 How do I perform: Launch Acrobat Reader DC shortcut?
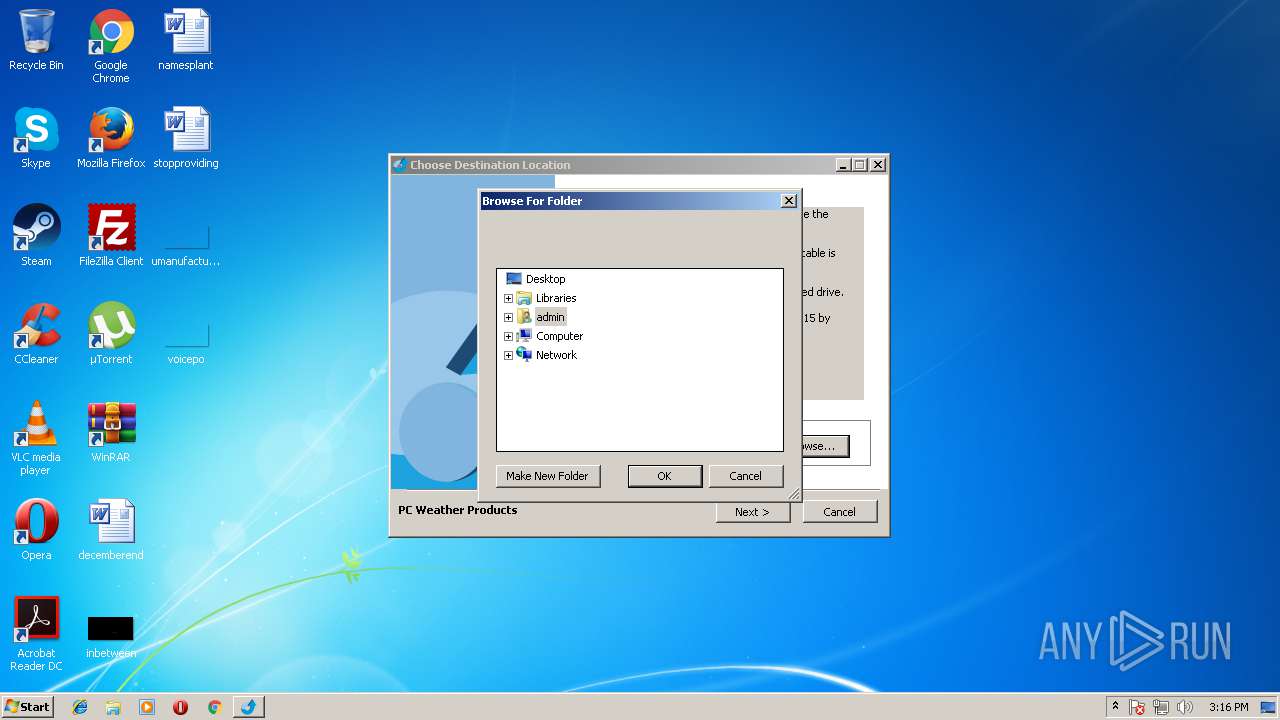[36, 634]
